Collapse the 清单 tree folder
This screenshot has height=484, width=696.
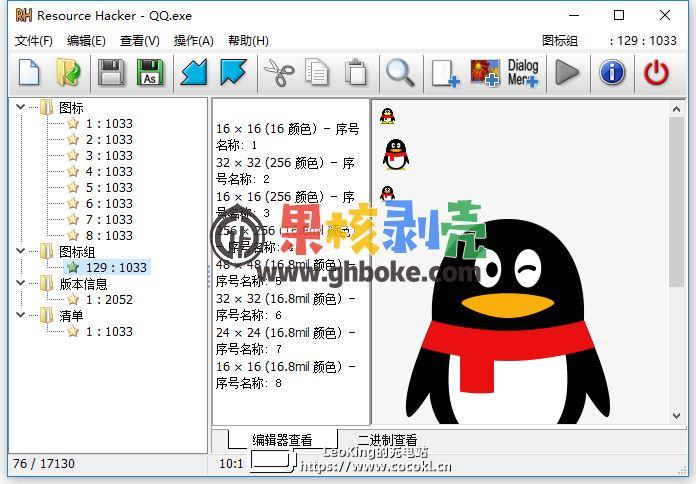[x=20, y=314]
